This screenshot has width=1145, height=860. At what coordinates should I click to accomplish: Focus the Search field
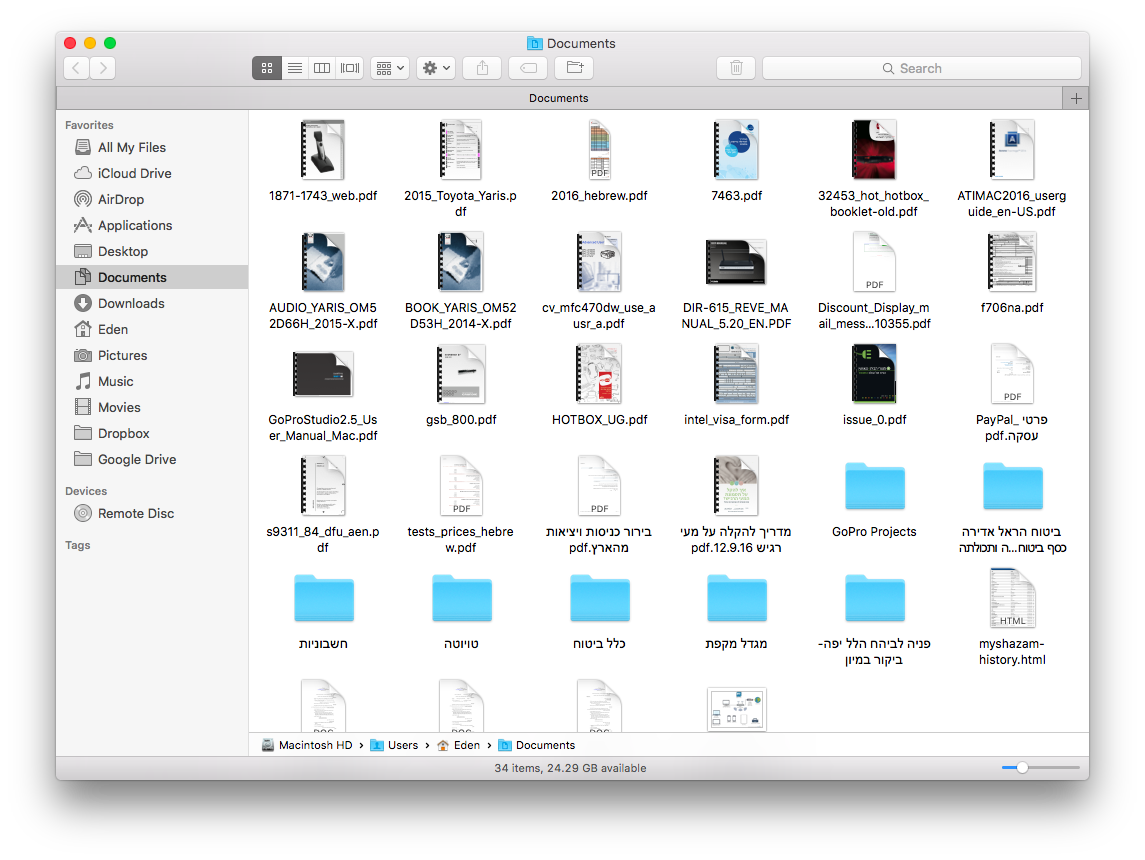point(922,68)
